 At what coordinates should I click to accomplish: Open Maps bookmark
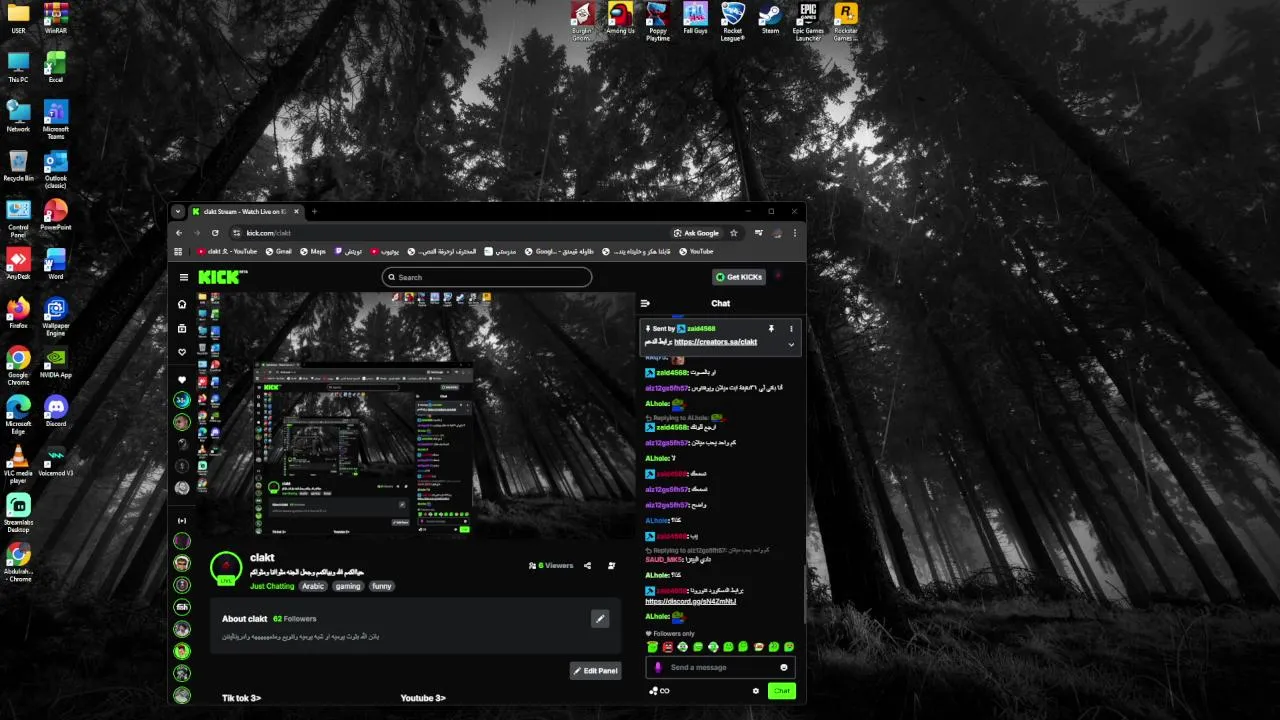tap(313, 252)
